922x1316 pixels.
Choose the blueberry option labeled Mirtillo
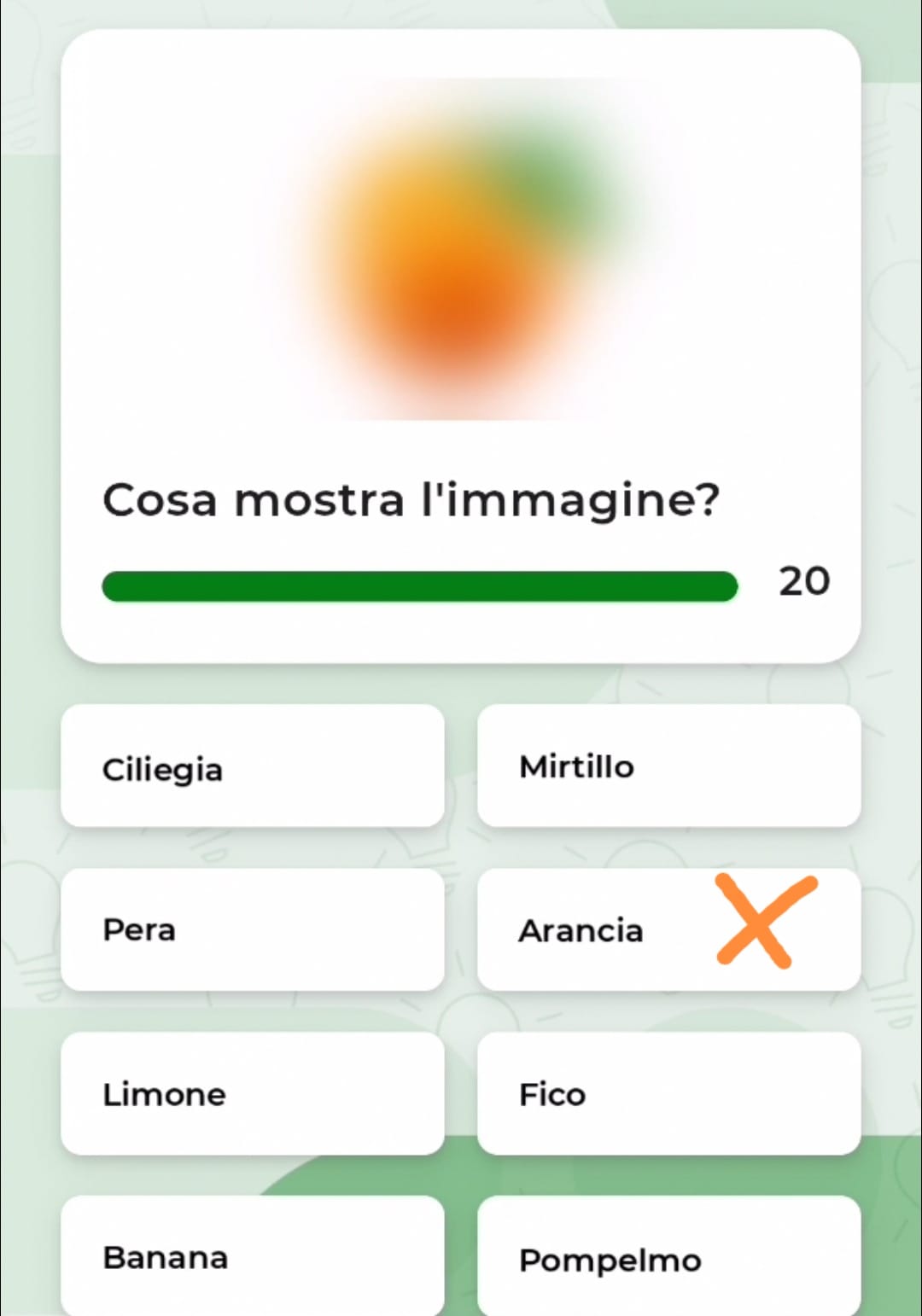pyautogui.click(x=668, y=766)
